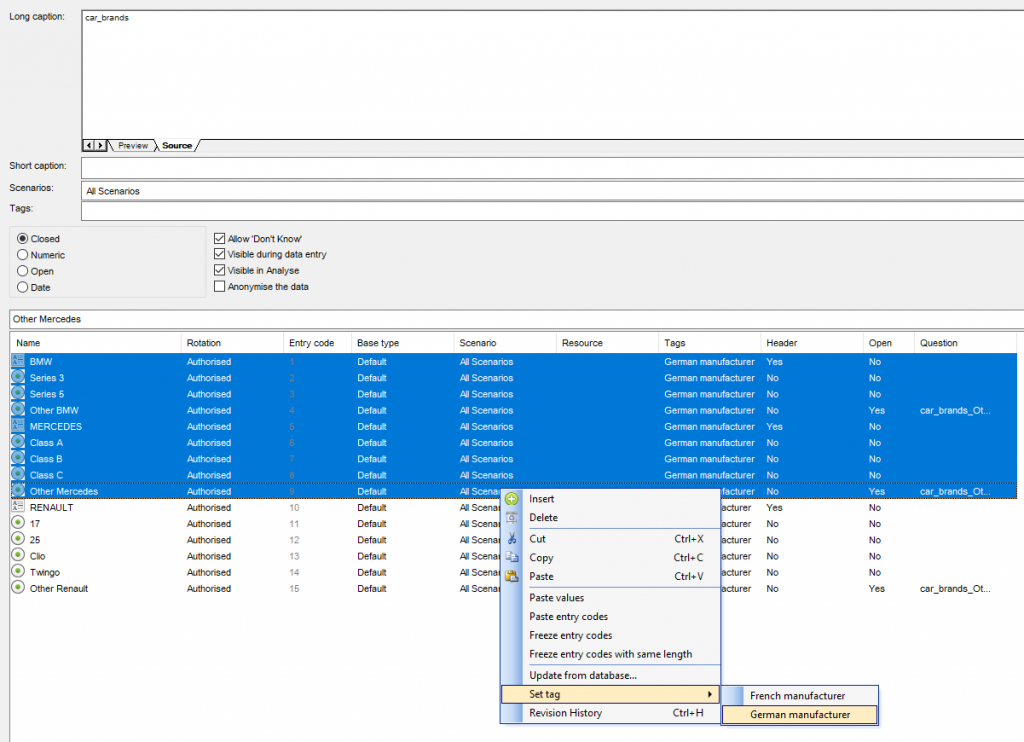Sort by the Header column header
The width and height of the screenshot is (1024, 742).
pyautogui.click(x=812, y=343)
